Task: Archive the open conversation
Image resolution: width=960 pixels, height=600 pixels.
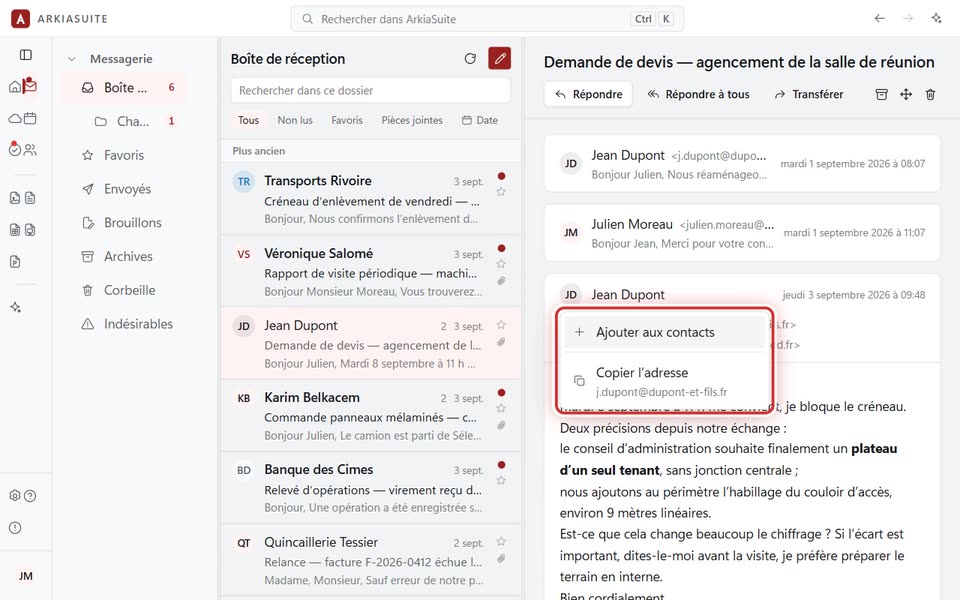Action: coord(882,94)
